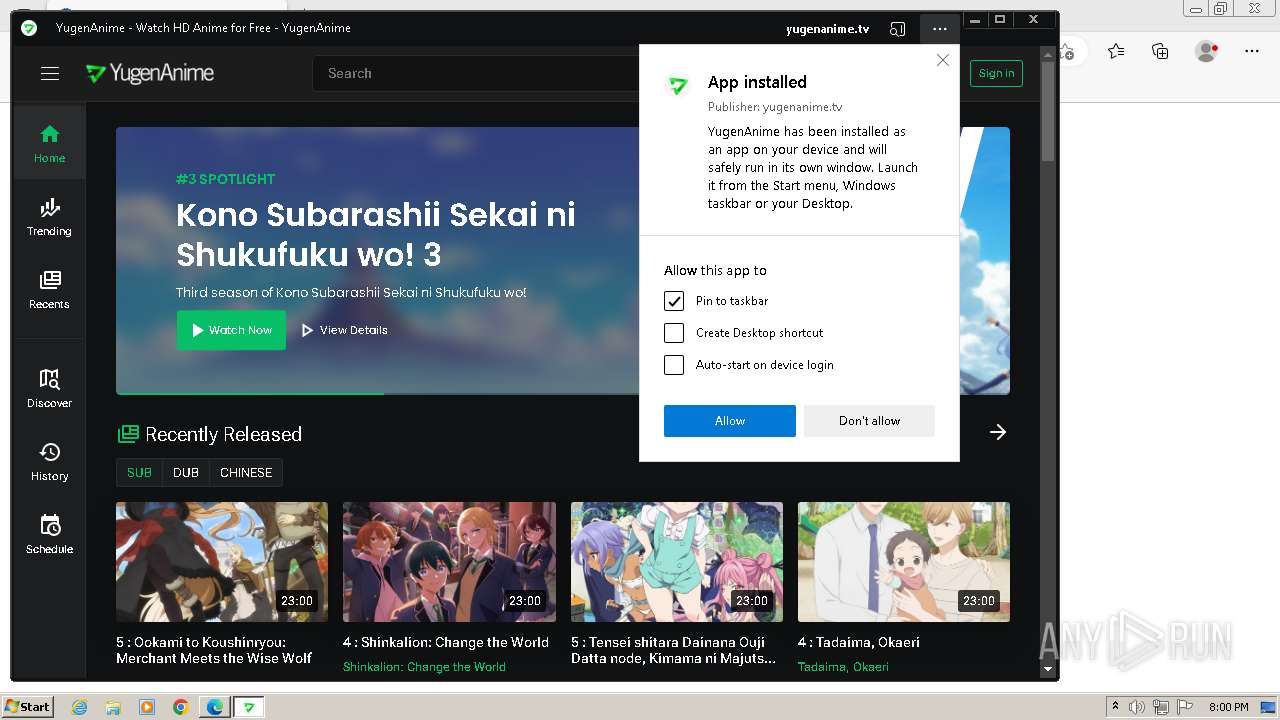1280x720 pixels.
Task: Select the SUB tab
Action: [139, 472]
